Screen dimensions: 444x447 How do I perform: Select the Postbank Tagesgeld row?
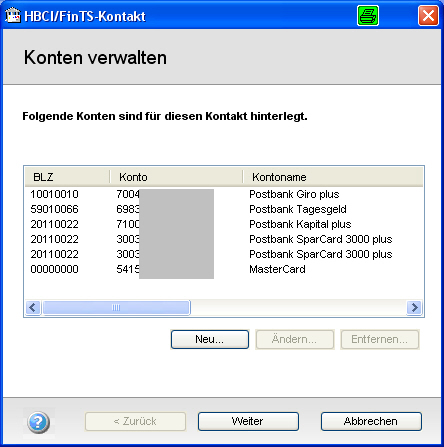(224, 209)
